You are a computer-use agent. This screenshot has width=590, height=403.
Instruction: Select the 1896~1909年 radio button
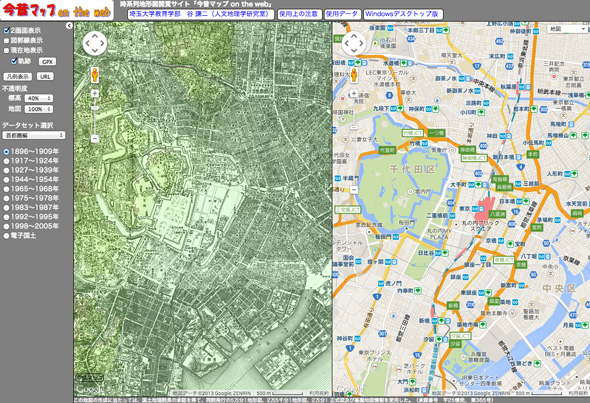coord(6,152)
